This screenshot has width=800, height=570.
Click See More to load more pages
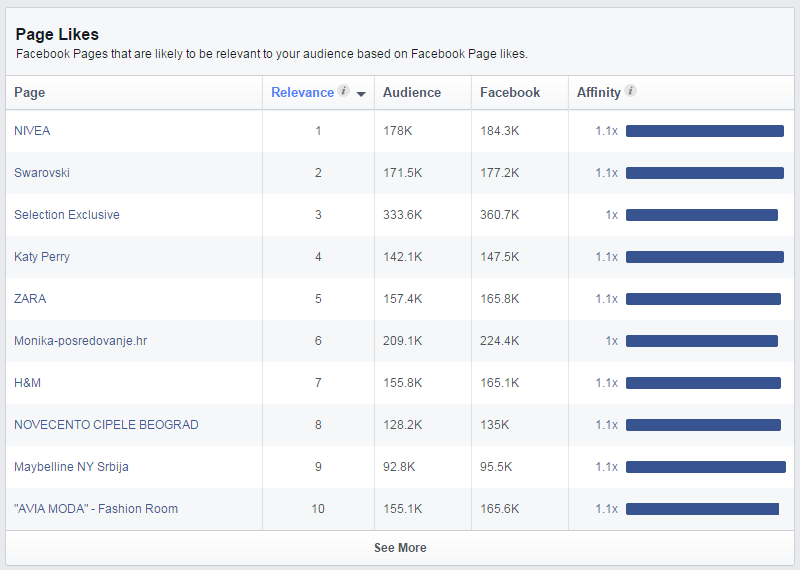[400, 548]
